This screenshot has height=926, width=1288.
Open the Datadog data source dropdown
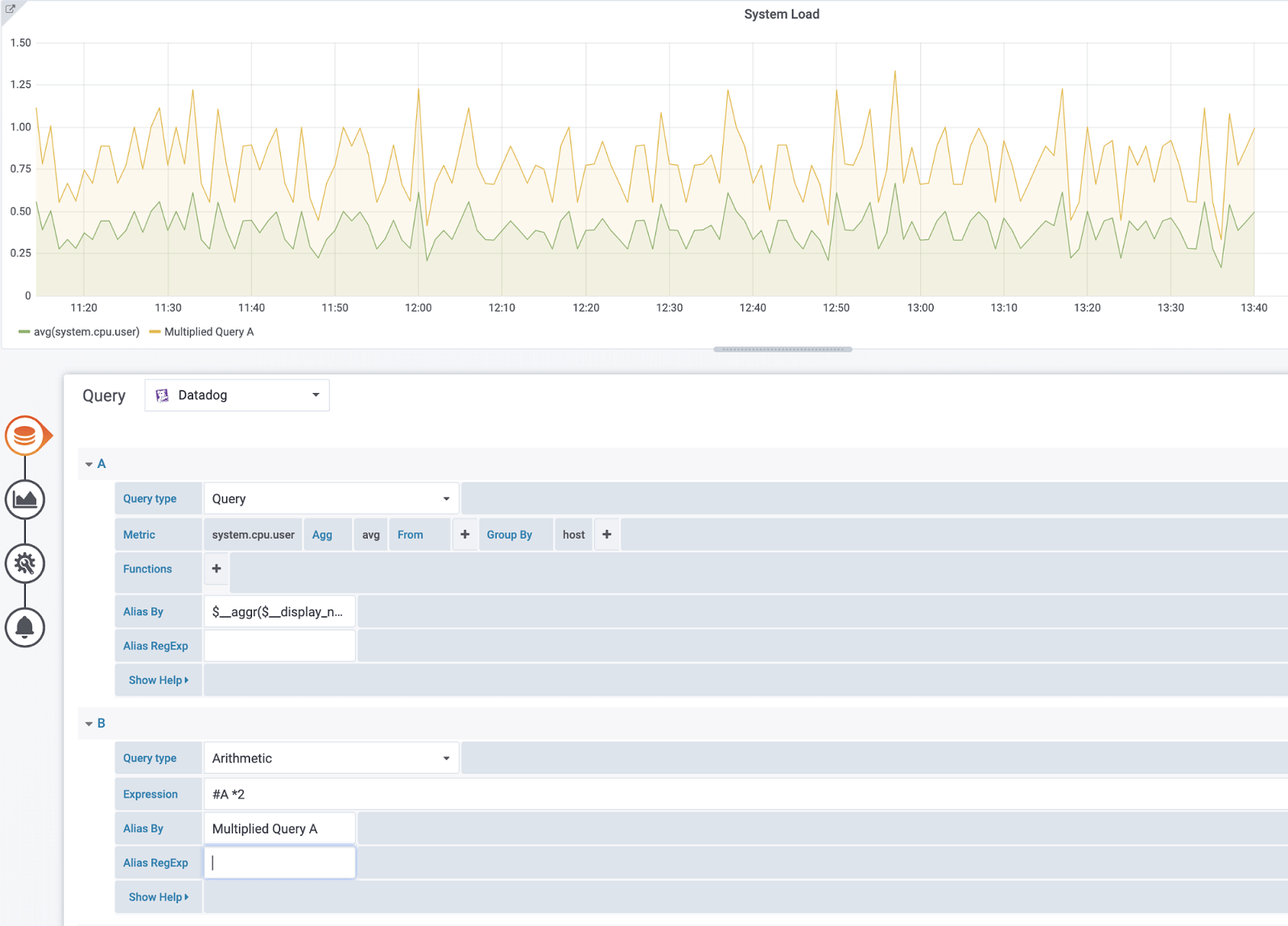coord(237,395)
